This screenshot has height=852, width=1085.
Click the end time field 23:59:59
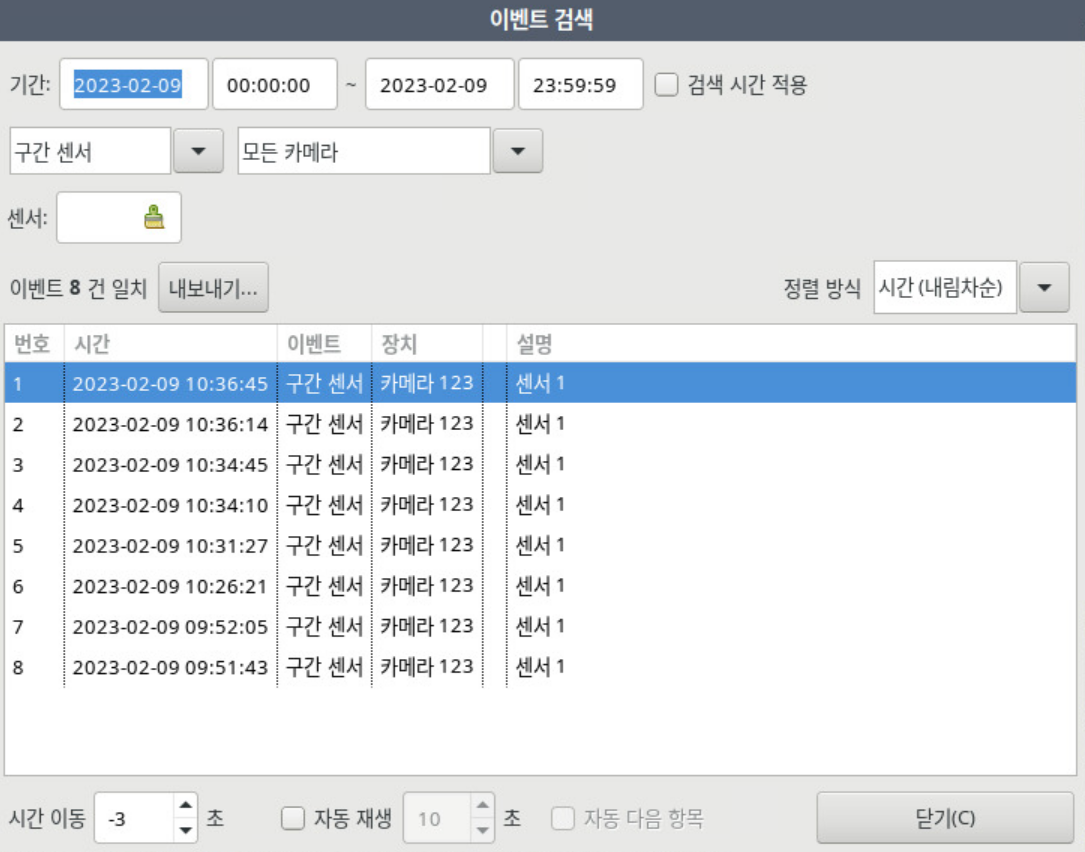pyautogui.click(x=580, y=85)
